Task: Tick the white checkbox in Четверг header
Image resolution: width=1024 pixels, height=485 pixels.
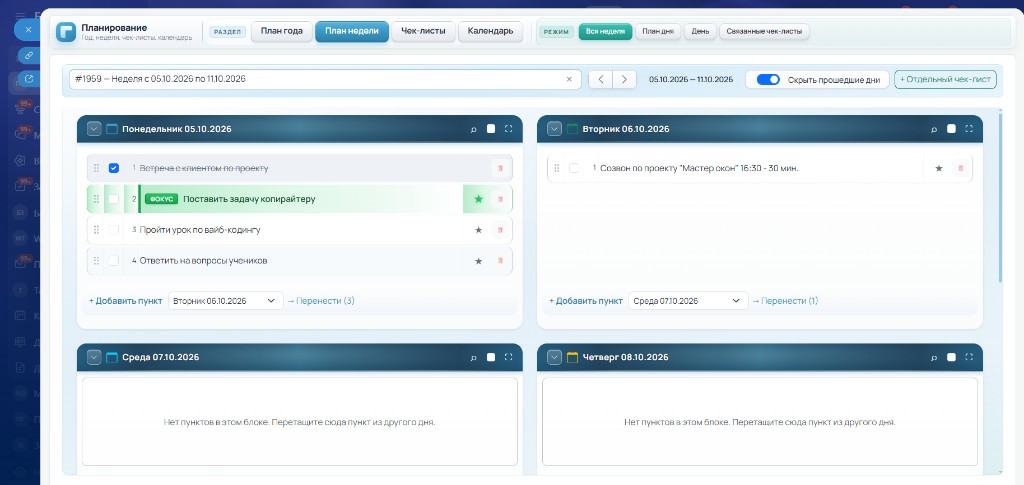Action: [952, 357]
